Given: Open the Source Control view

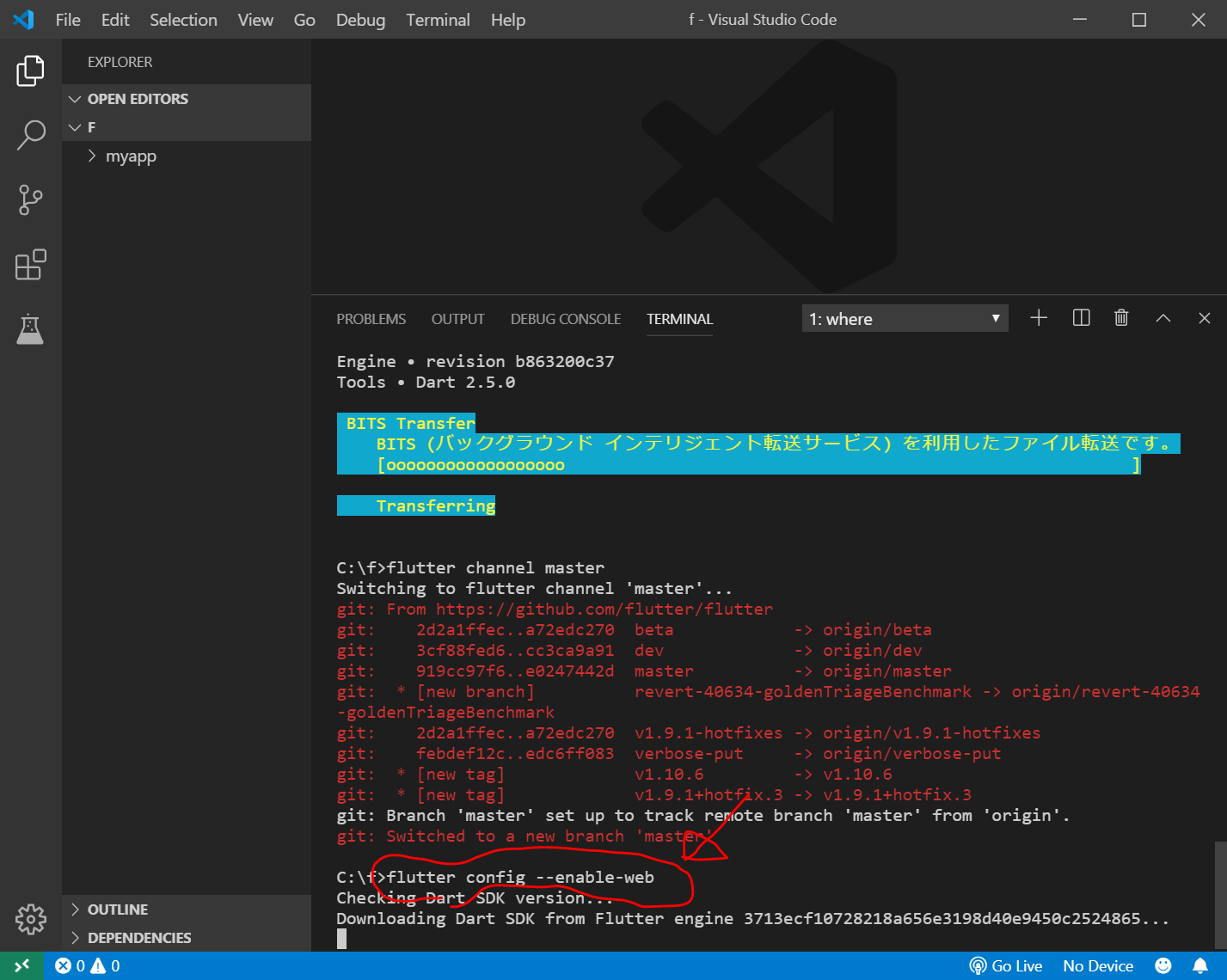Looking at the screenshot, I should (30, 199).
